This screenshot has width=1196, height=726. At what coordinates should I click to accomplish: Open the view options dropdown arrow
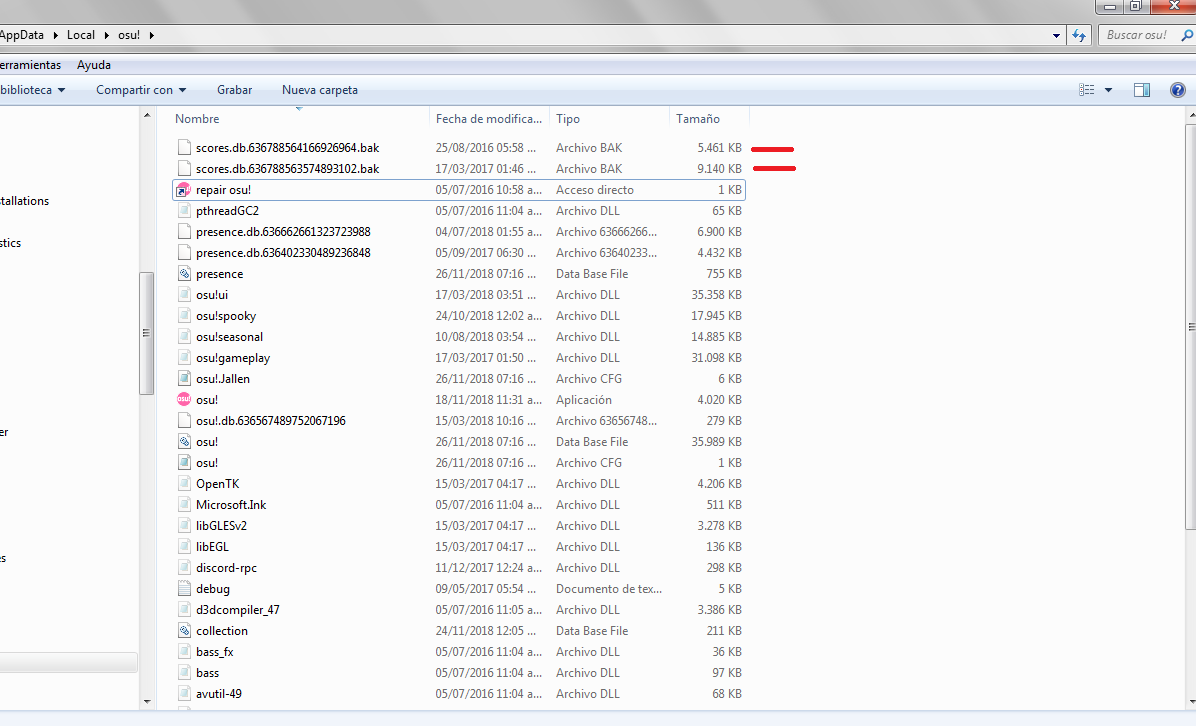click(x=1108, y=90)
